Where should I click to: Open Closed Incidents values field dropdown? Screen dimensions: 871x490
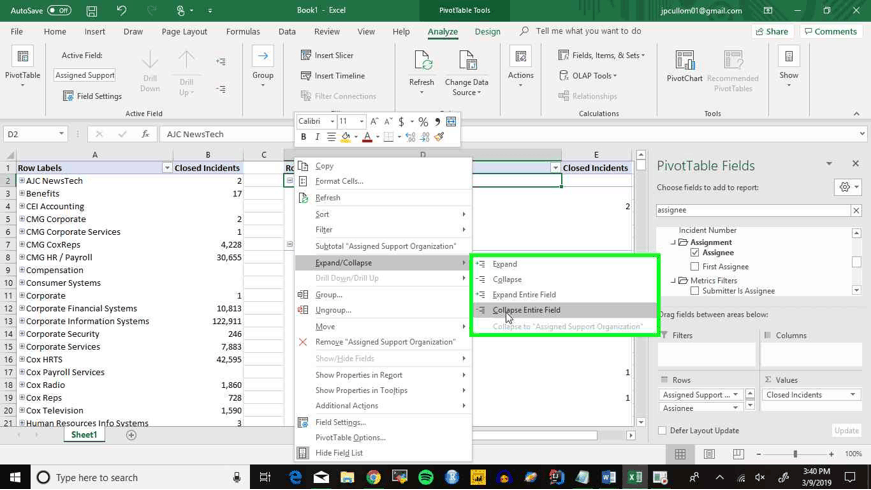coord(853,394)
